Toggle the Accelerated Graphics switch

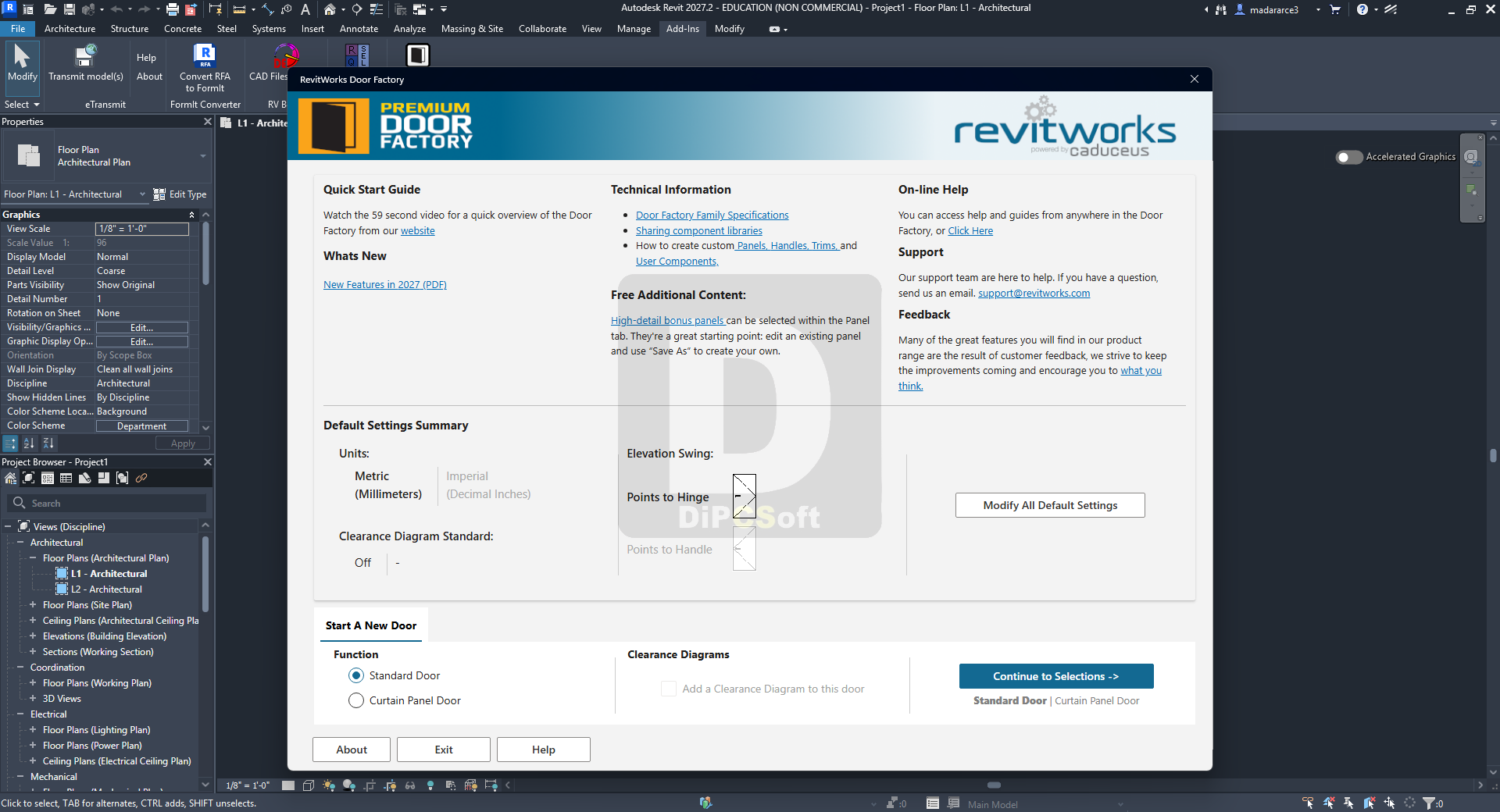(x=1349, y=157)
